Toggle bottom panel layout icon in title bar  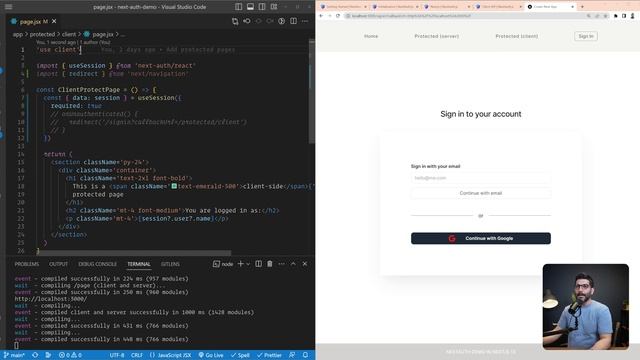[250, 7]
